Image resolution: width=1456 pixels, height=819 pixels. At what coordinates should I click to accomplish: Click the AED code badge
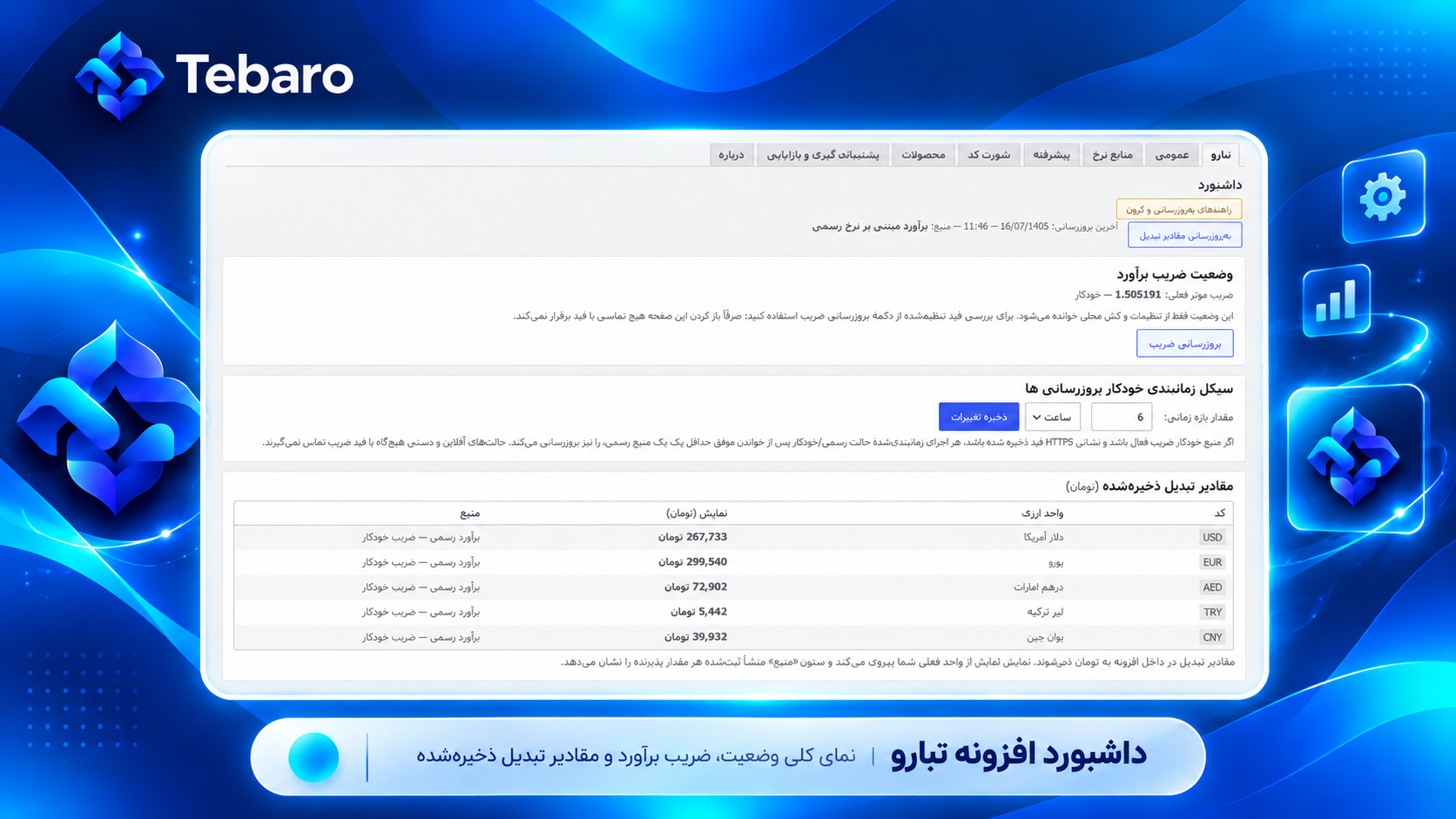point(1212,587)
